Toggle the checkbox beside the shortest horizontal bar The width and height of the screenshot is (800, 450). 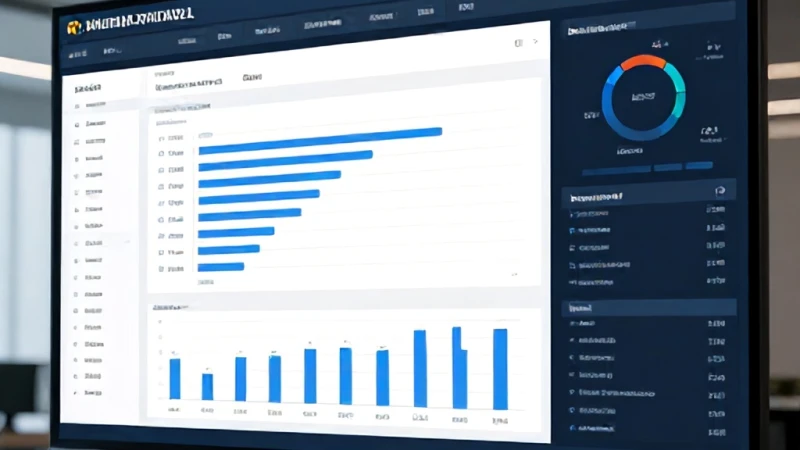tap(161, 268)
